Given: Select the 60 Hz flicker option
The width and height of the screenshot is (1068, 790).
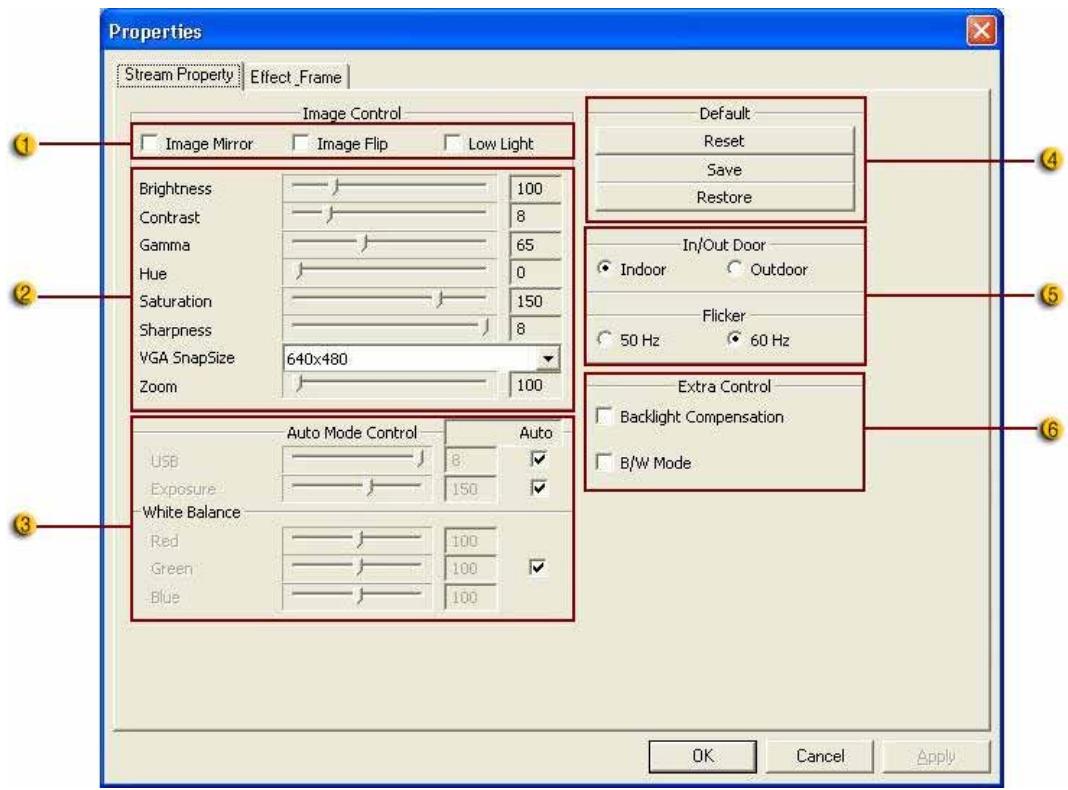Looking at the screenshot, I should tap(734, 338).
